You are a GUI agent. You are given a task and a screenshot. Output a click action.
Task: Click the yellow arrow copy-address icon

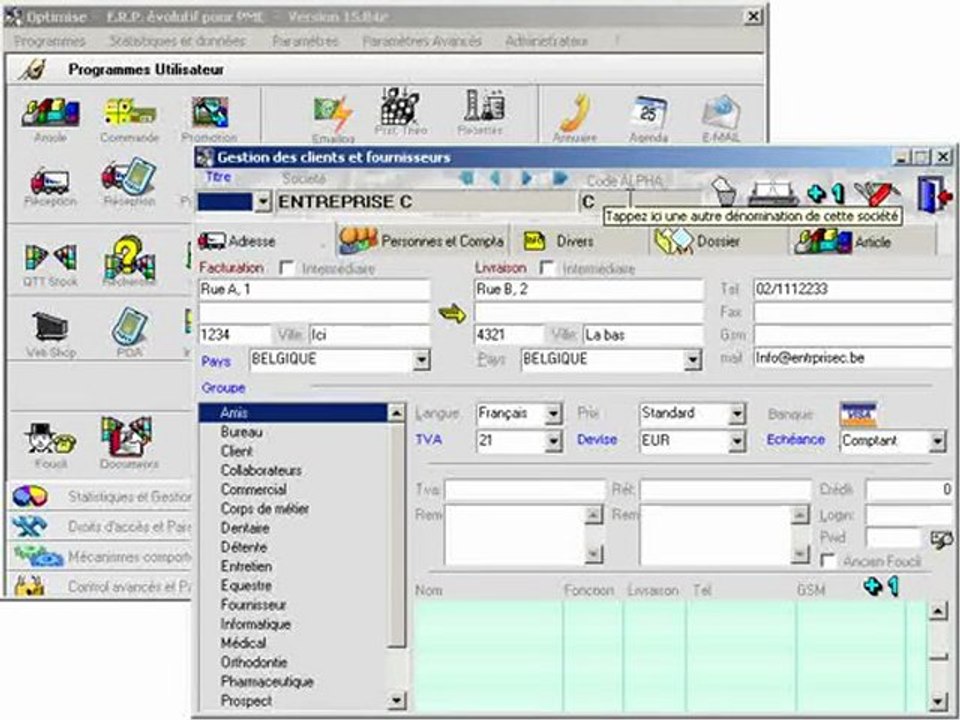tap(452, 314)
